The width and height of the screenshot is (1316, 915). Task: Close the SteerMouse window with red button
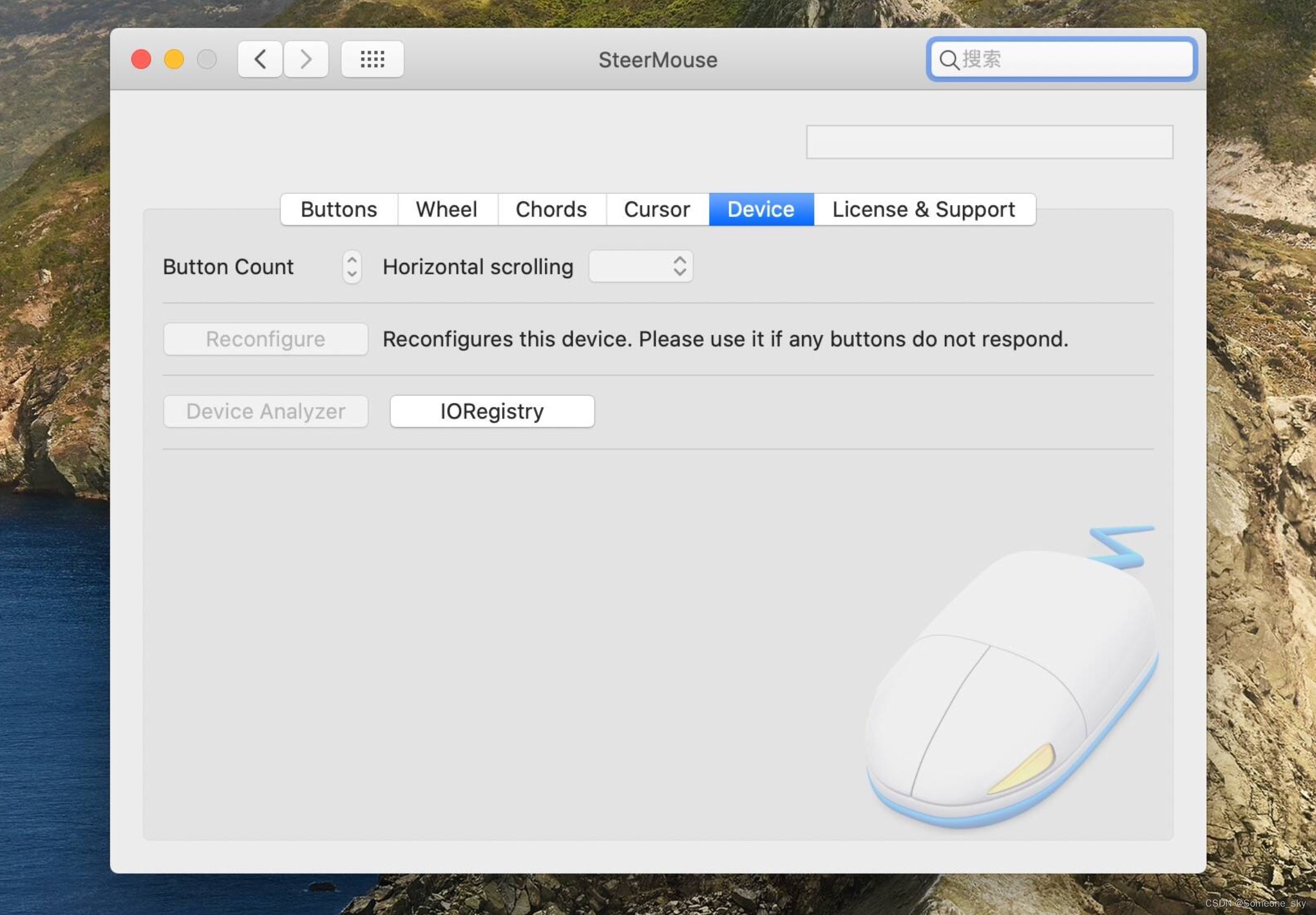(x=141, y=59)
